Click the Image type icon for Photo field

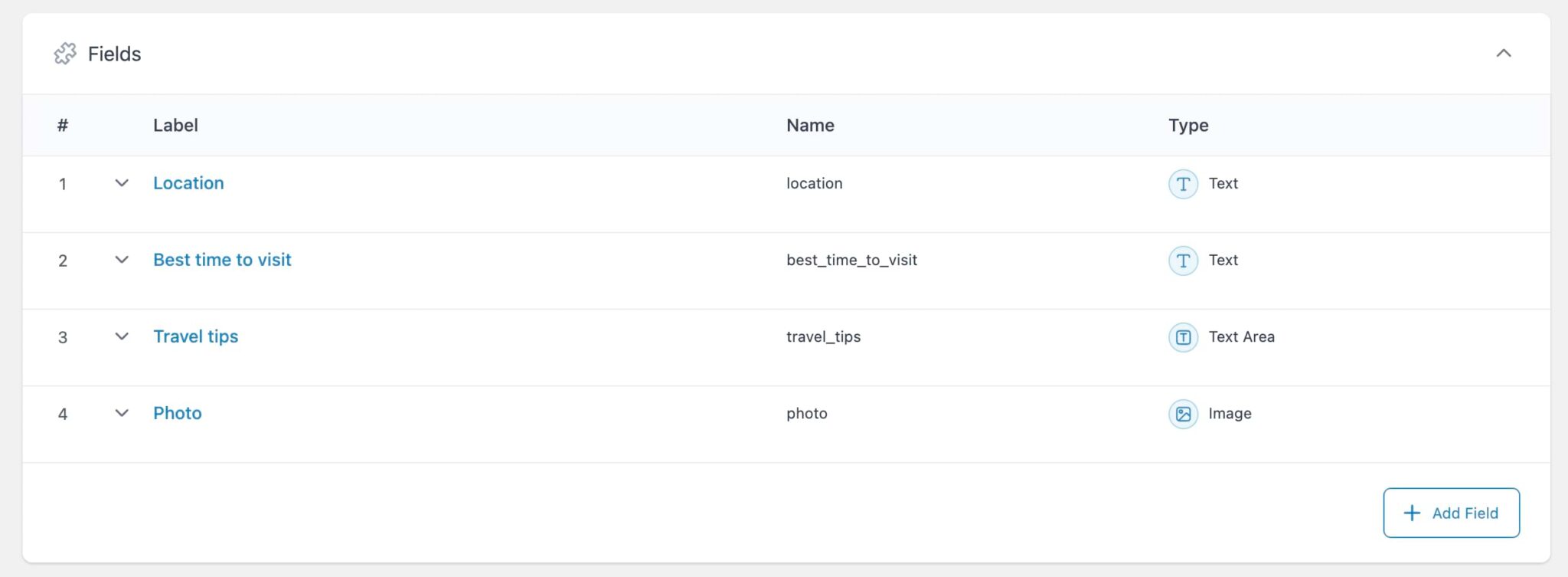tap(1183, 413)
